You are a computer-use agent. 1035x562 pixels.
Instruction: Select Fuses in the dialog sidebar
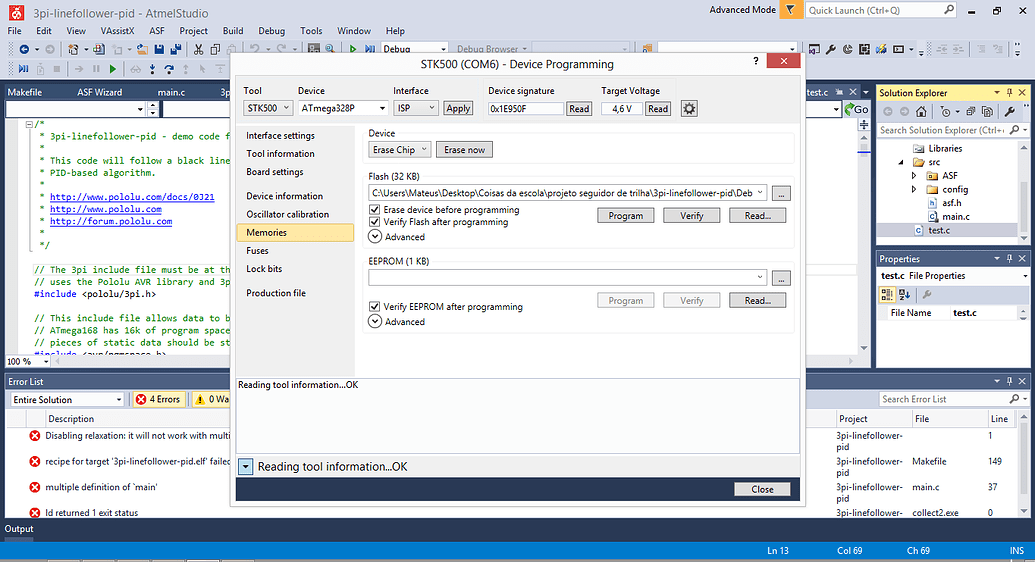click(x=257, y=251)
